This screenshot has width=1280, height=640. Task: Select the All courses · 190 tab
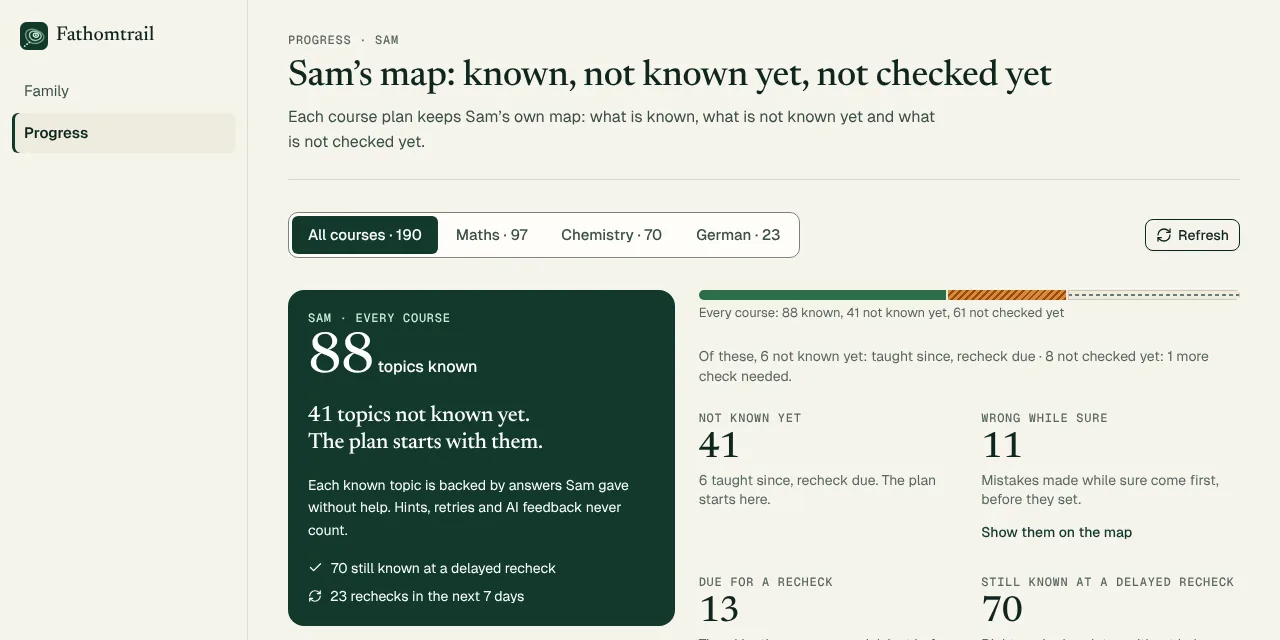tap(365, 235)
